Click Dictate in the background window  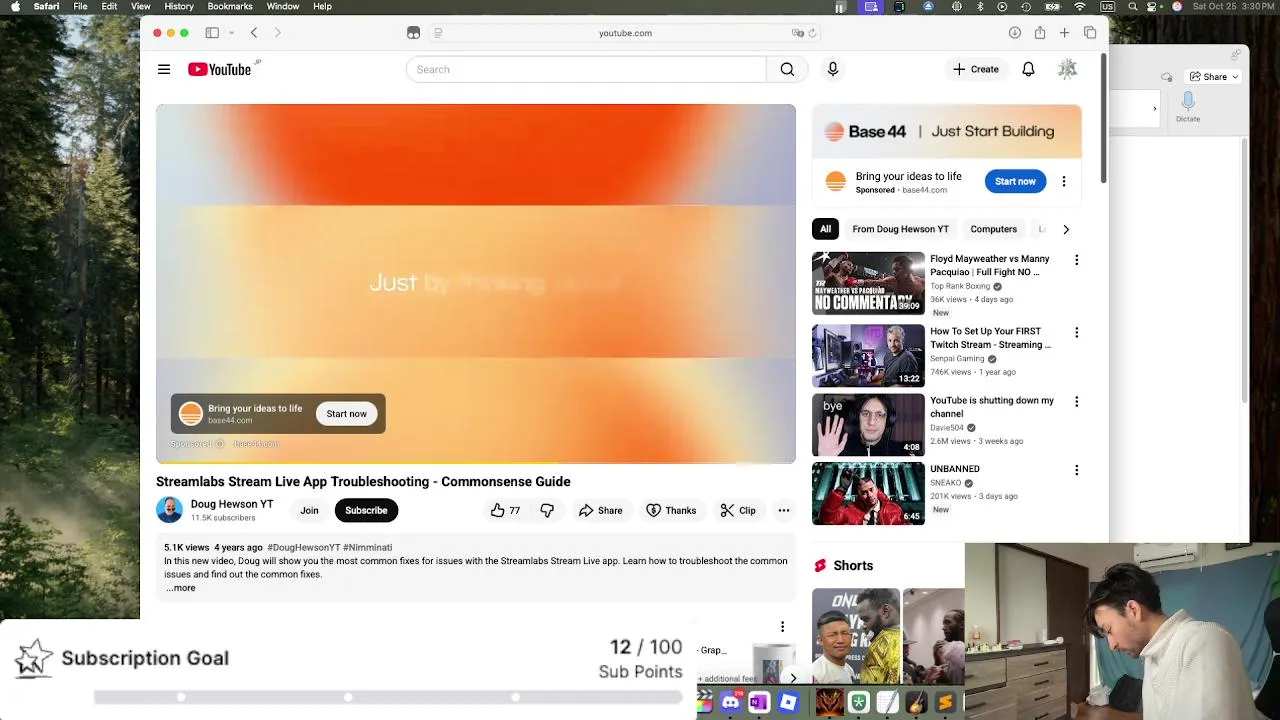tap(1188, 106)
